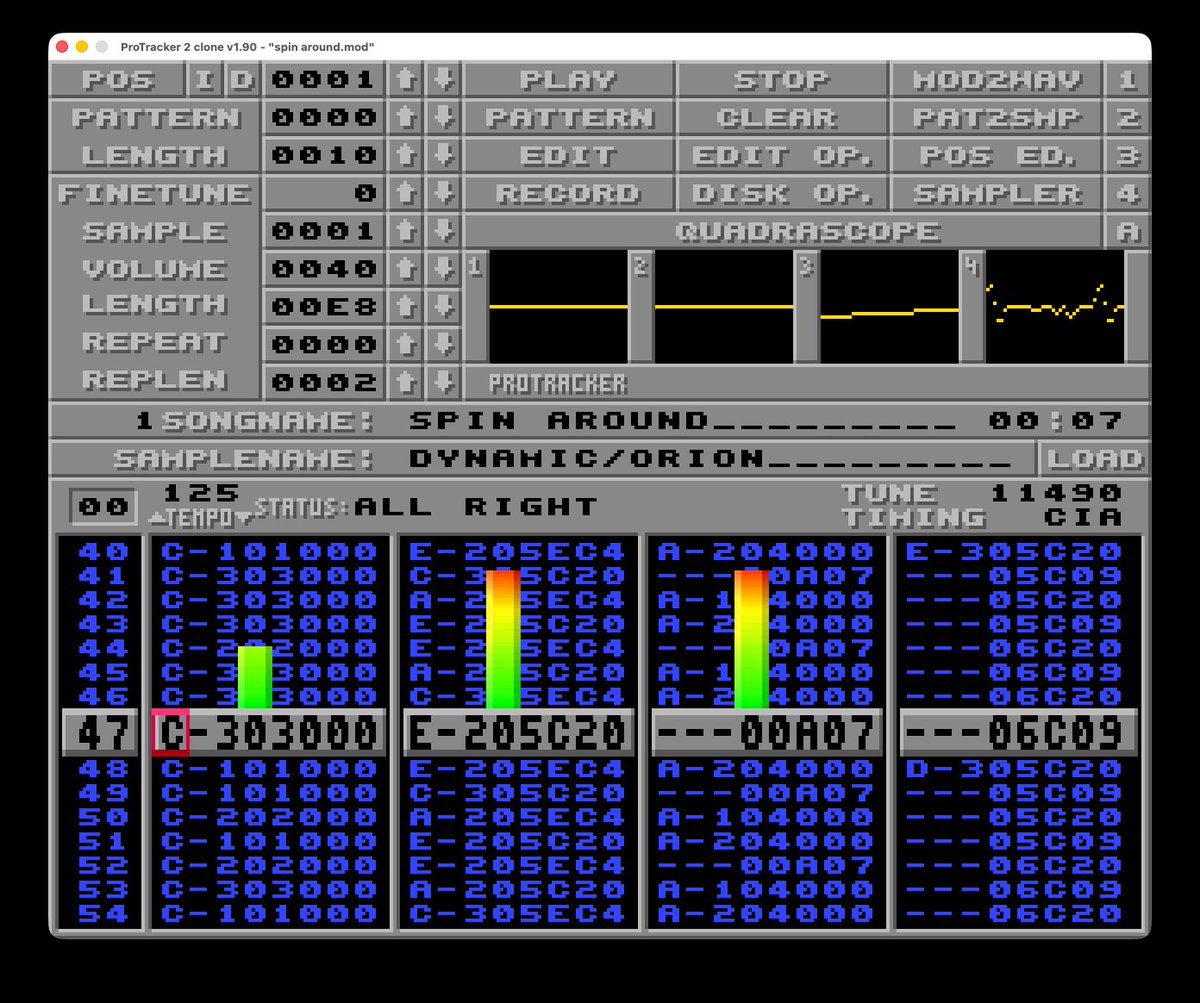Open the MOD2WAV renderer
This screenshot has width=1200, height=1003.
(997, 80)
